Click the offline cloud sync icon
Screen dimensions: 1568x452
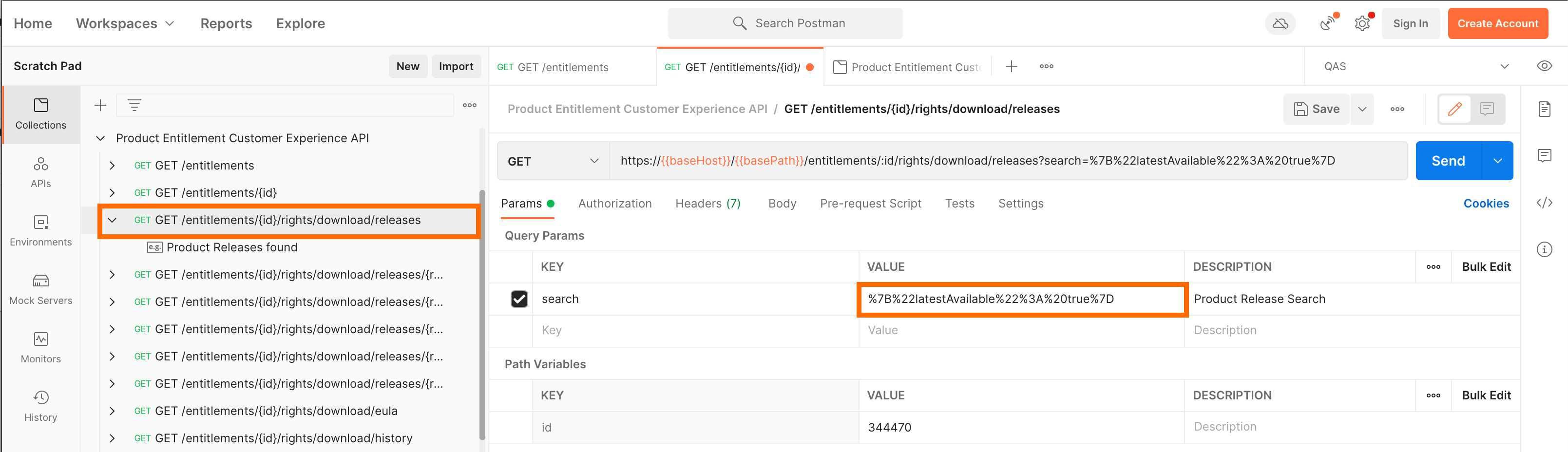pyautogui.click(x=1280, y=24)
